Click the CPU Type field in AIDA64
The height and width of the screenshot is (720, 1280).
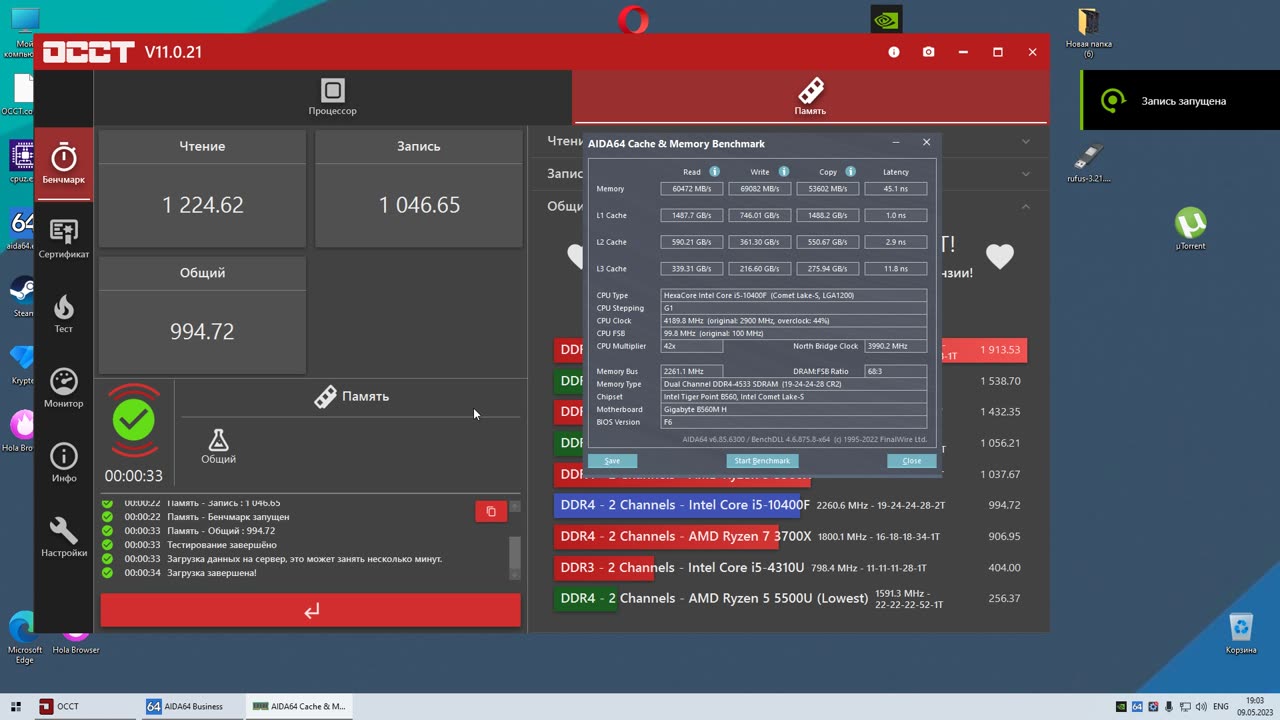point(794,295)
